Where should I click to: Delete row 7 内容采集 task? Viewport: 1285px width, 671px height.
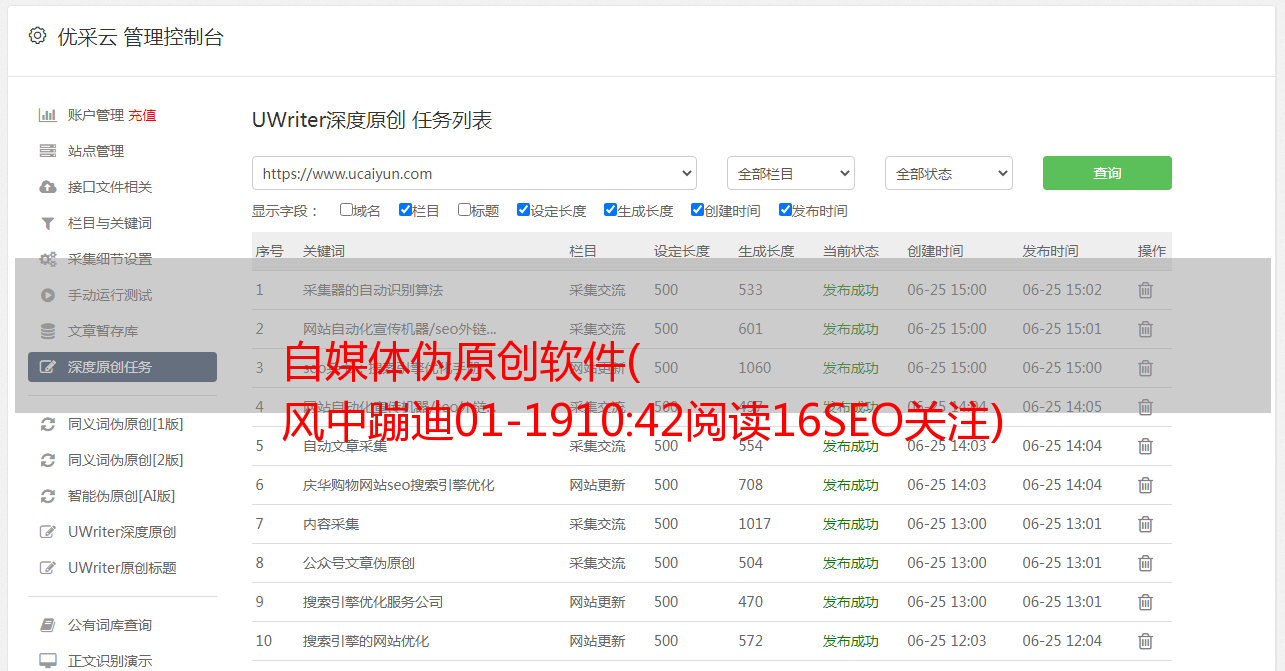(1145, 524)
